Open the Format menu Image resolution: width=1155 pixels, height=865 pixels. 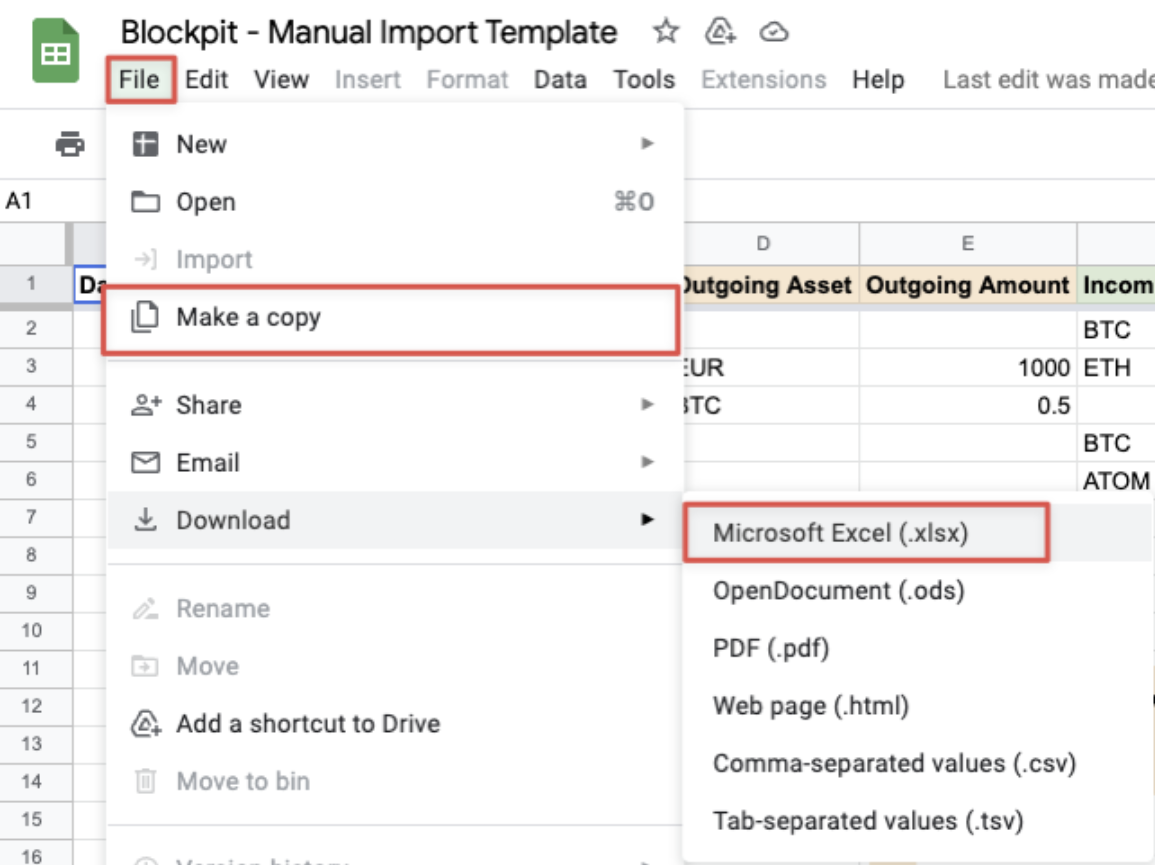coord(467,80)
